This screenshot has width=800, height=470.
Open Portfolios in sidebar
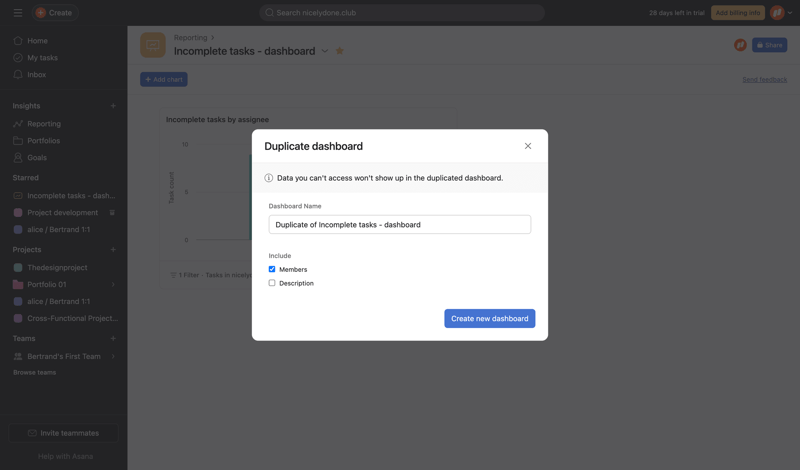click(x=43, y=140)
